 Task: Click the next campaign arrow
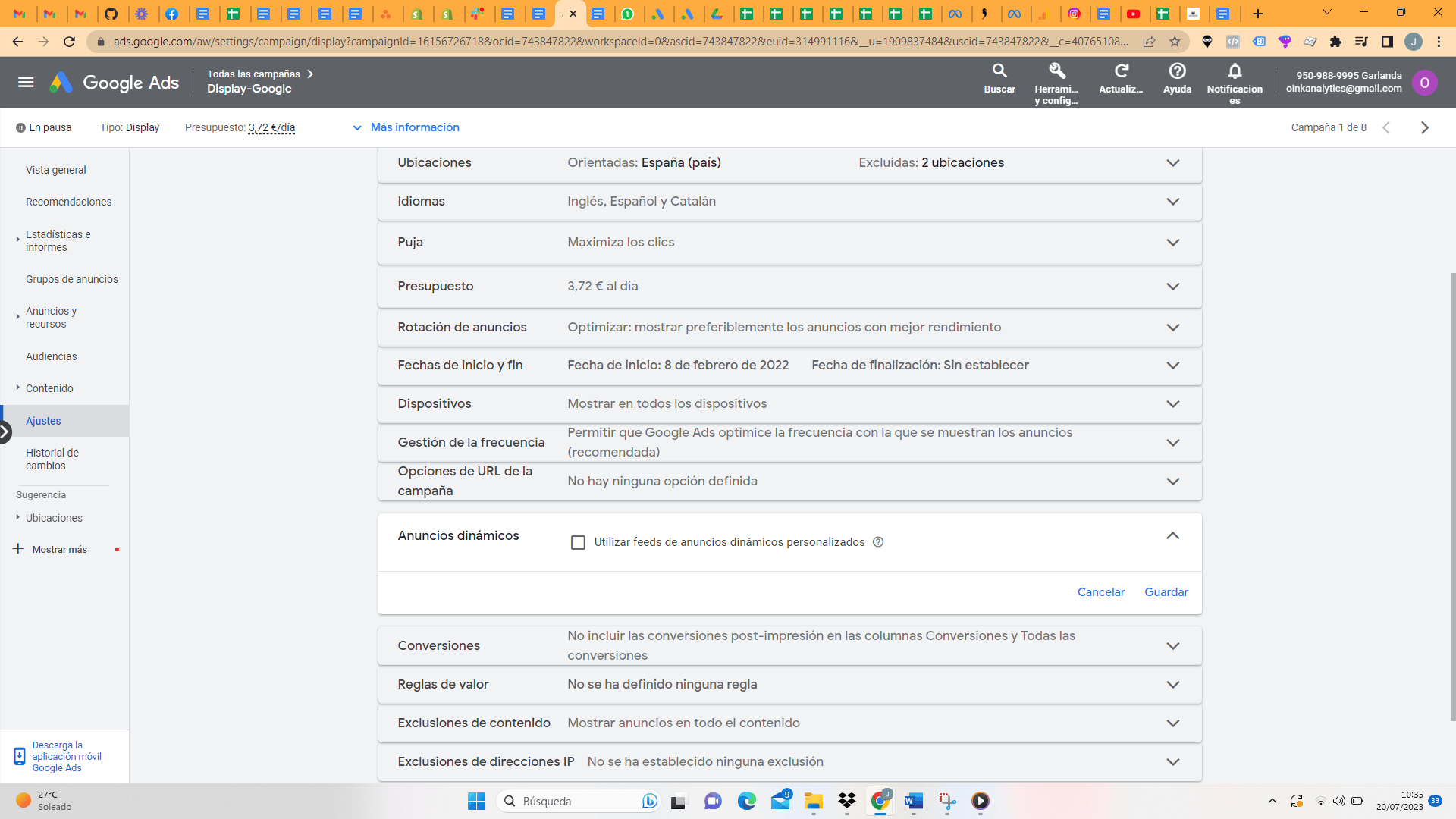click(x=1424, y=127)
